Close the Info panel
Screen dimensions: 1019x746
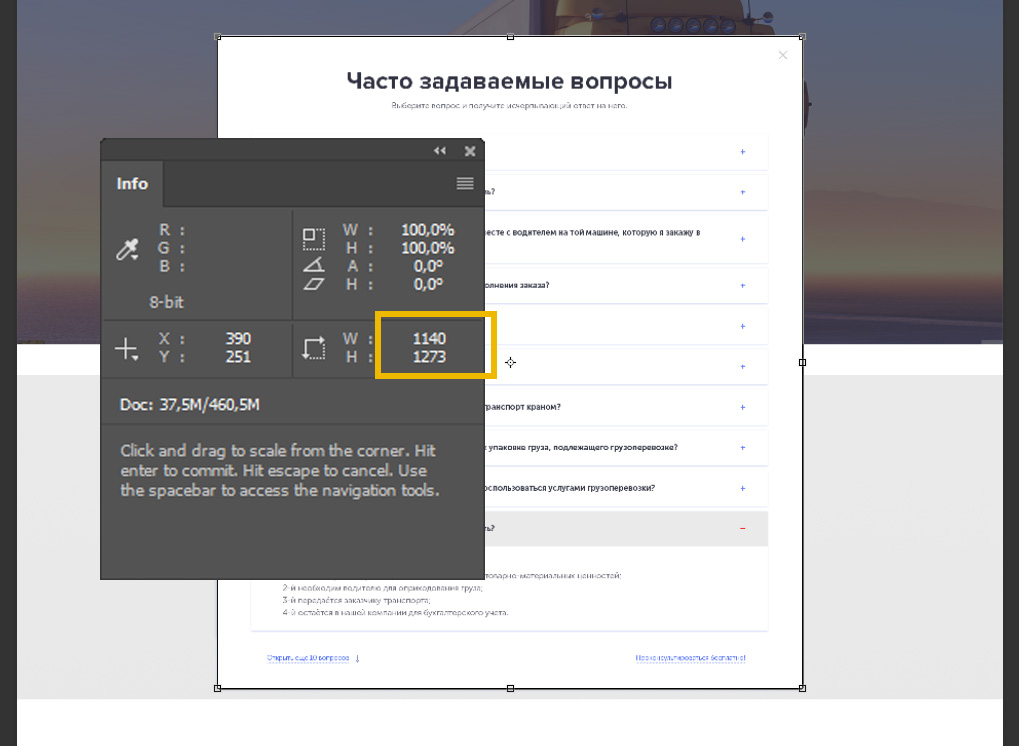tap(470, 151)
